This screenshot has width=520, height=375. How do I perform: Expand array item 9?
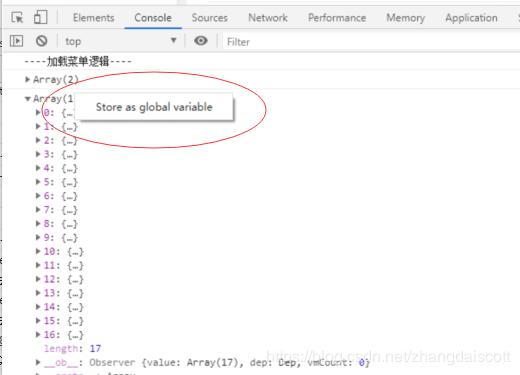pyautogui.click(x=38, y=237)
